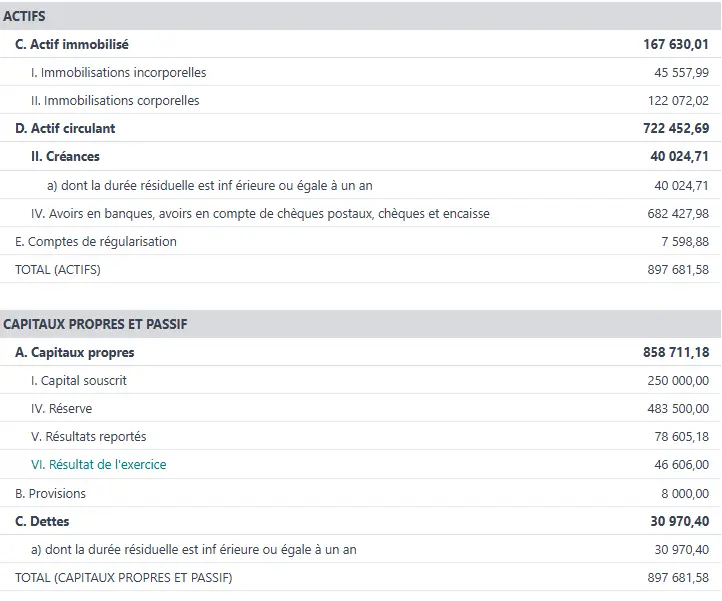Image resolution: width=722 pixels, height=601 pixels.
Task: Open the C. Dettes section
Action: (x=42, y=521)
